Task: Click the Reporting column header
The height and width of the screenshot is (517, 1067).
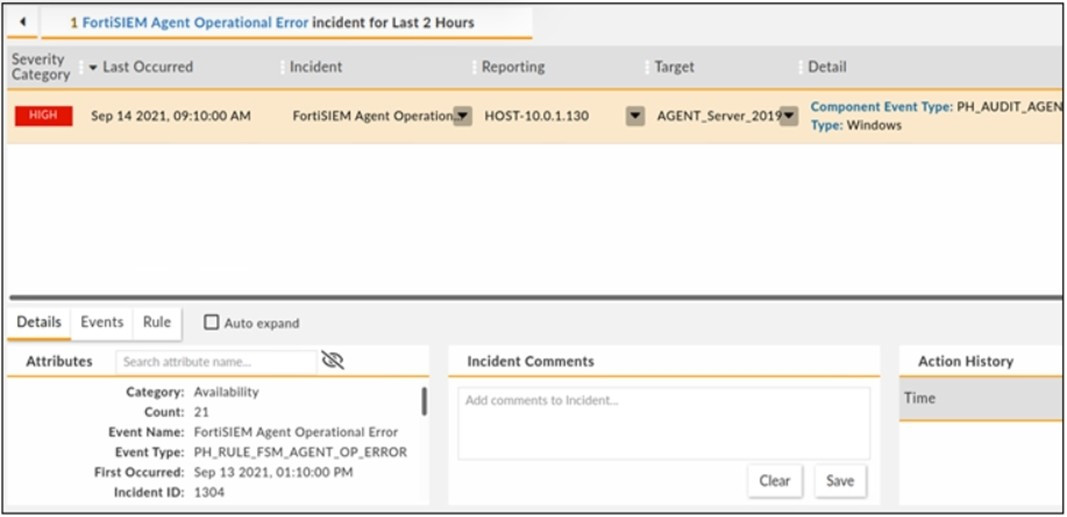Action: (513, 67)
